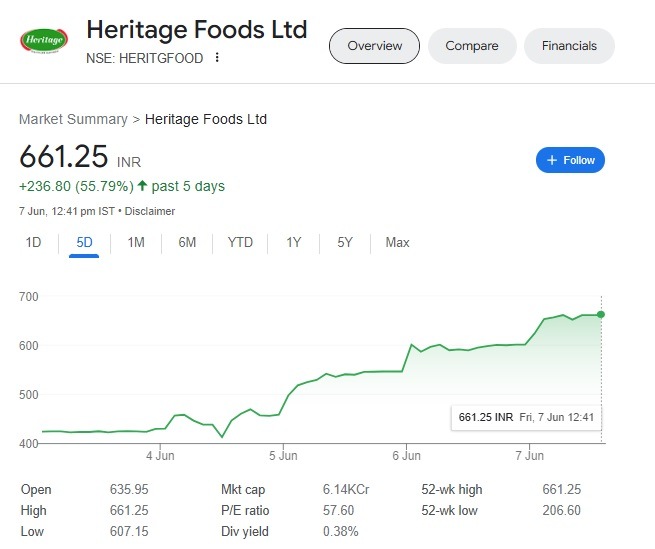The image size is (655, 549).
Task: Click the 6 Jun axis label
Action: pos(406,455)
